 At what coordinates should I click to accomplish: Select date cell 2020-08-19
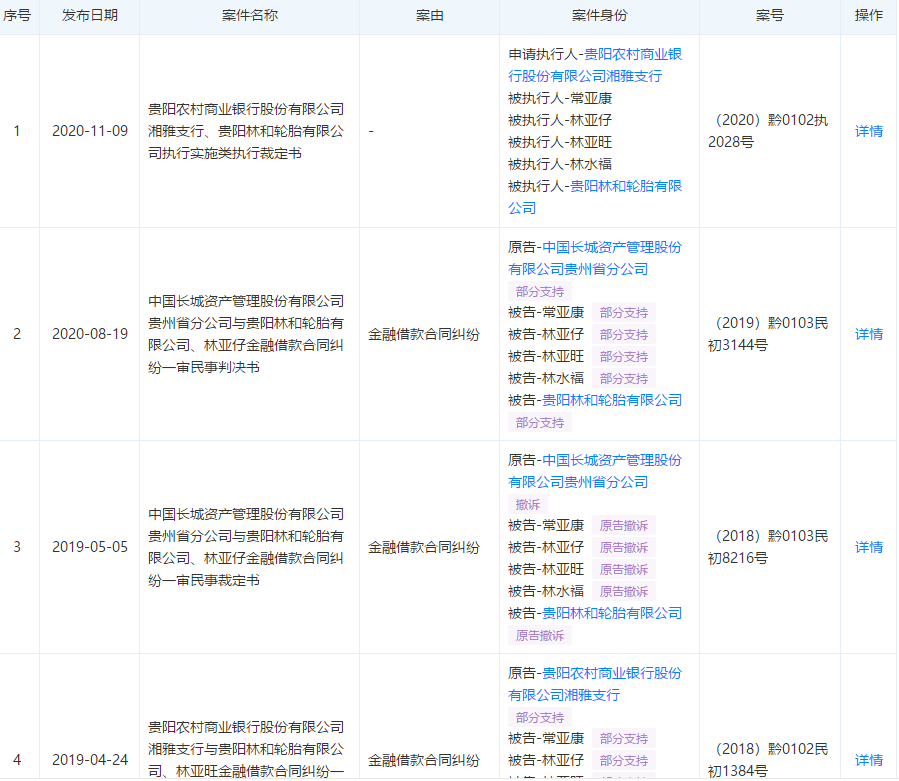point(90,334)
